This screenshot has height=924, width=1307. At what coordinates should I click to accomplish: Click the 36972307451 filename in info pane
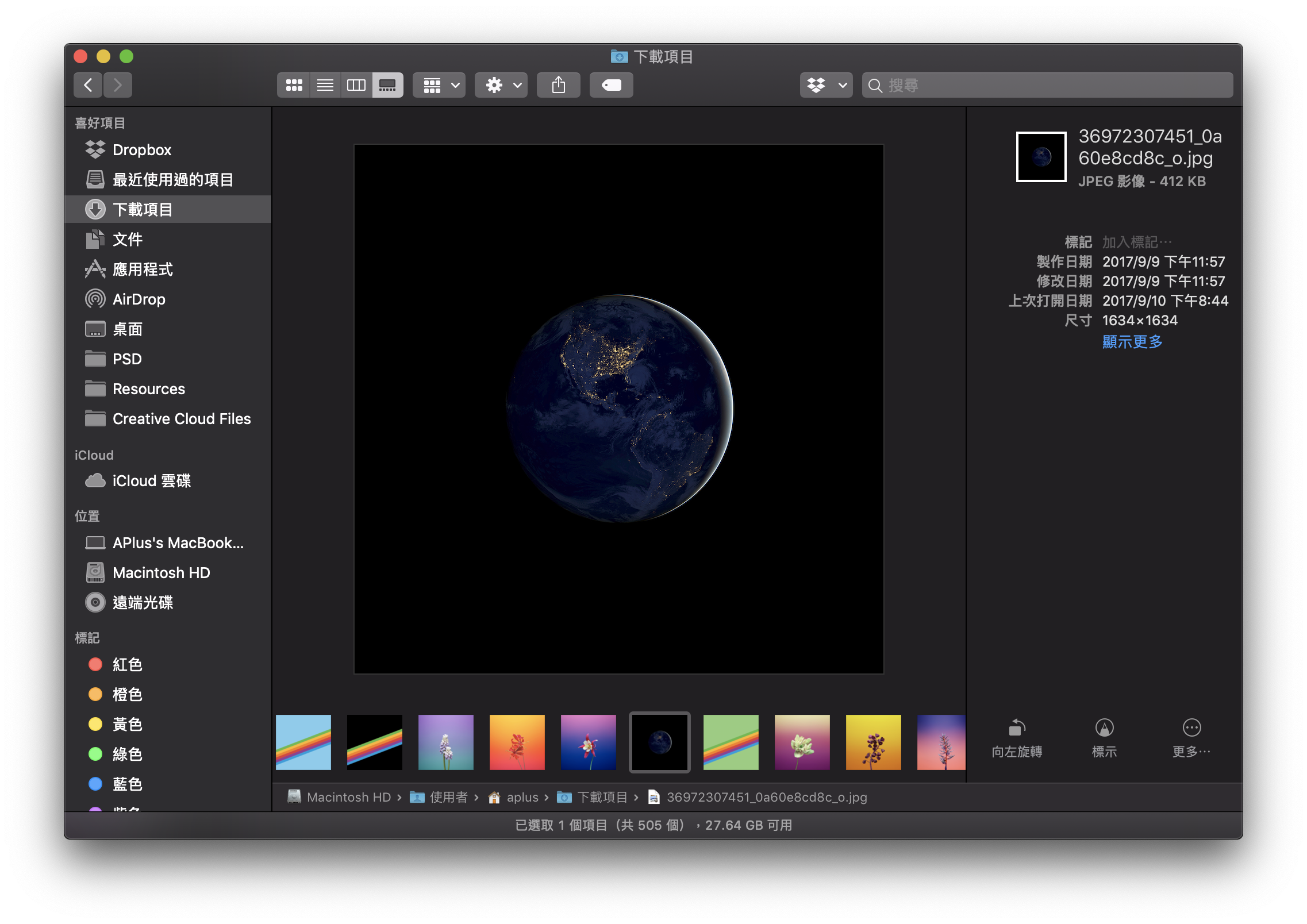(1150, 147)
